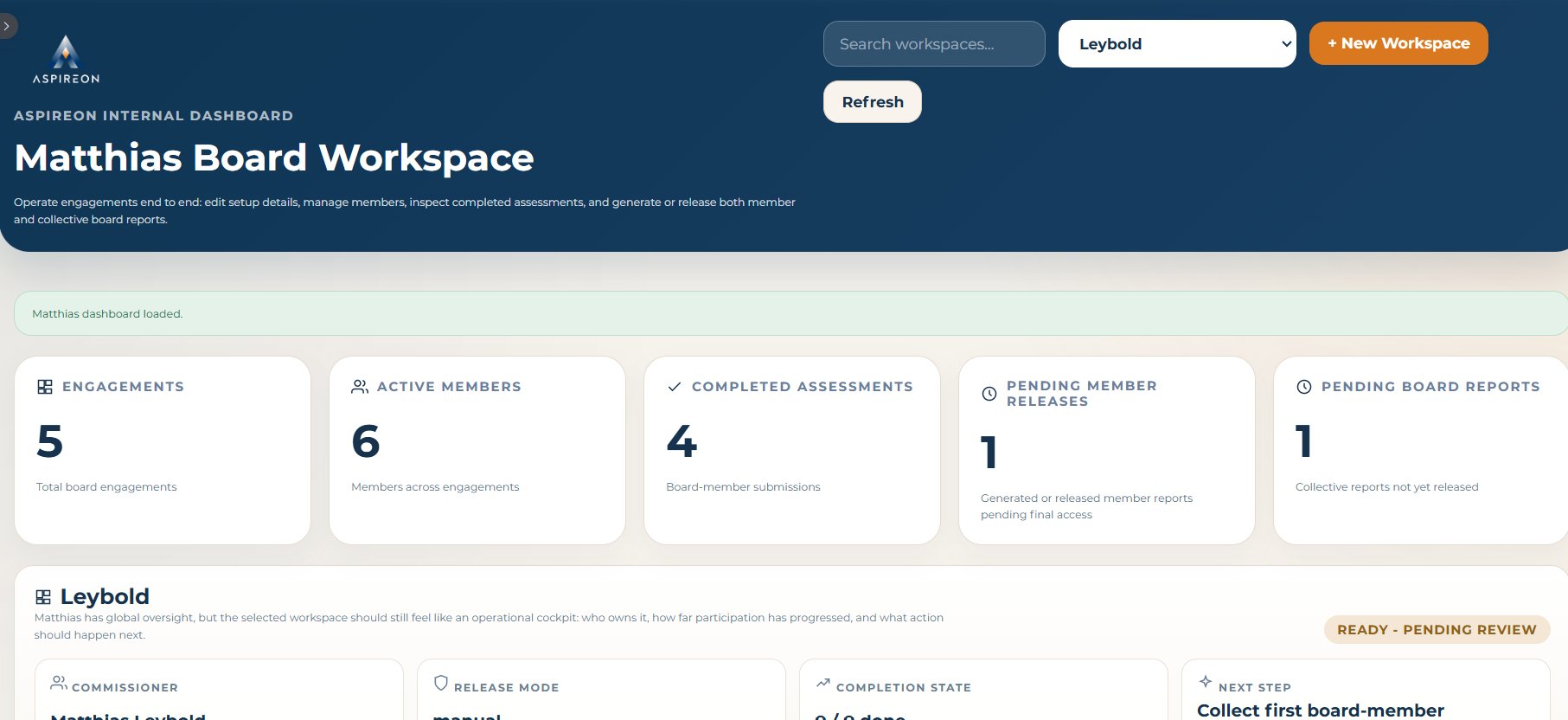Click the Engagements count 5
This screenshot has height=720, width=1568.
[50, 441]
